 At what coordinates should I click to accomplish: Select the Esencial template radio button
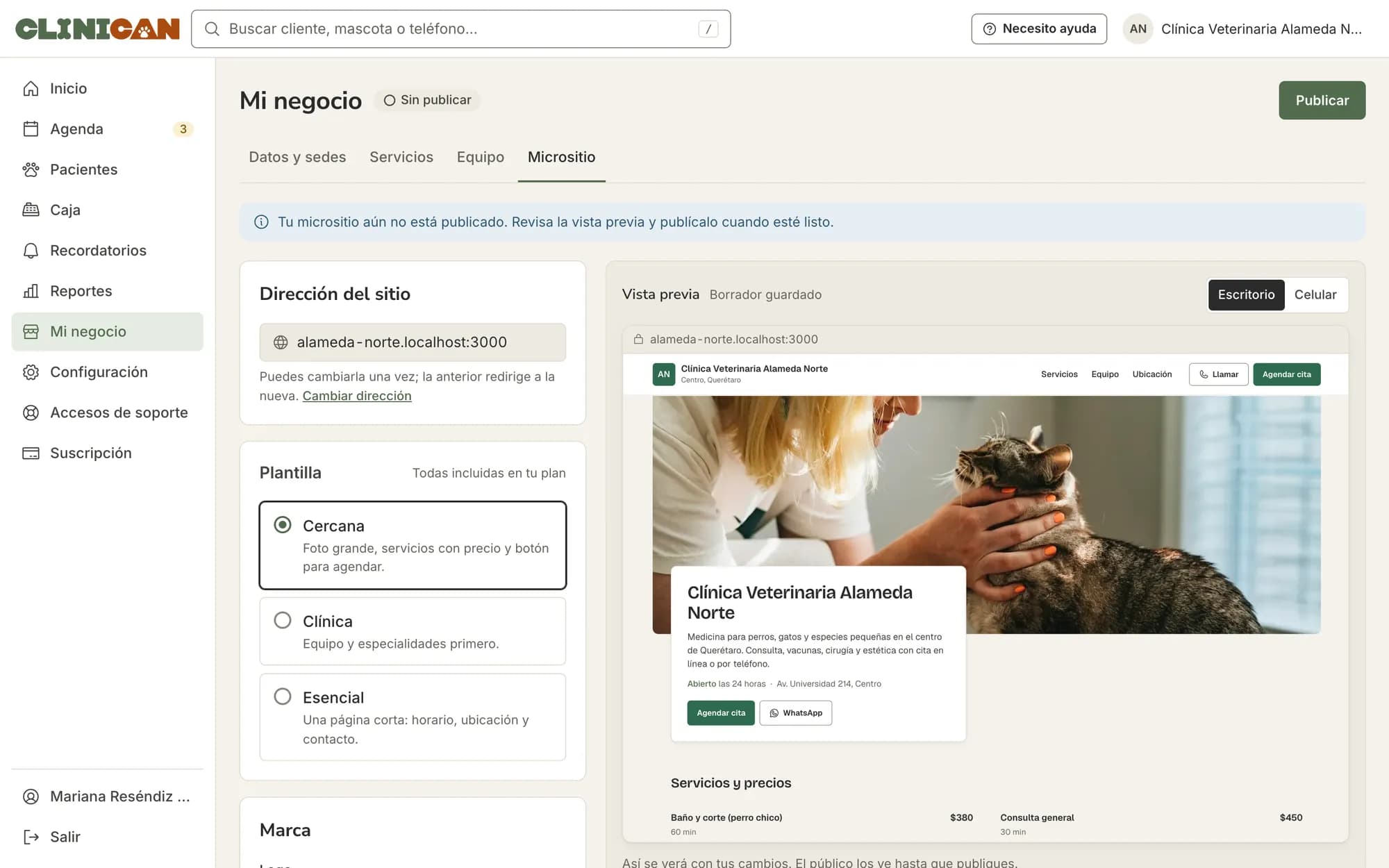[x=283, y=696]
